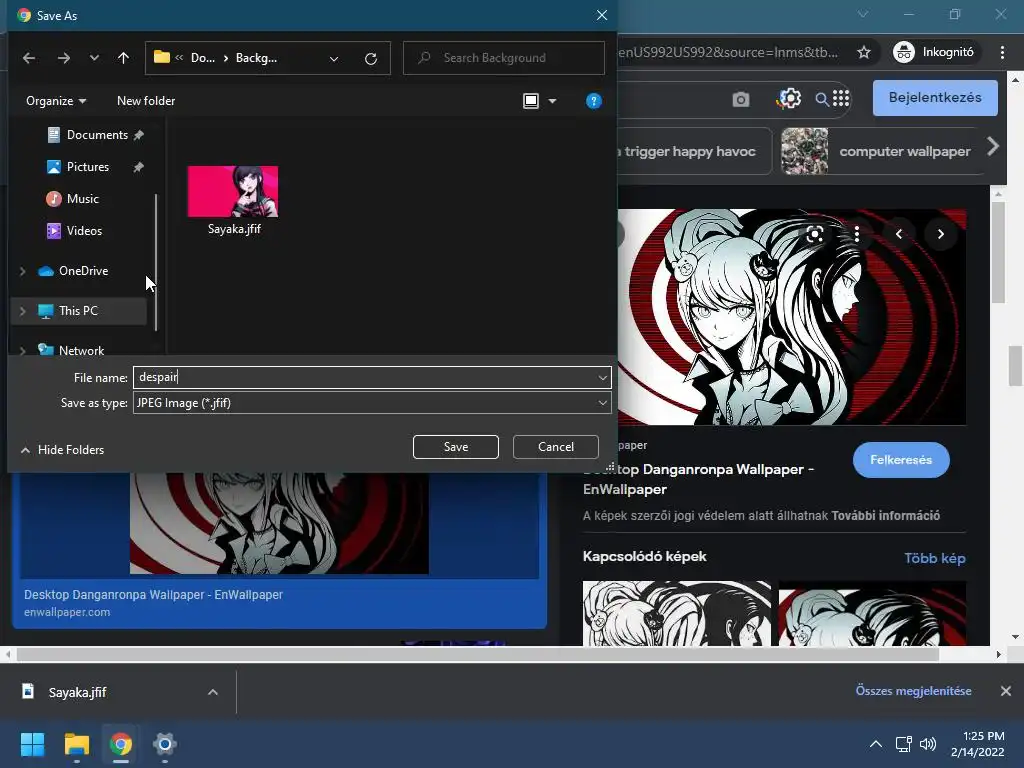Open Desktop Danganronpa Wallpaper title in preview
The height and width of the screenshot is (768, 1024).
tap(698, 479)
